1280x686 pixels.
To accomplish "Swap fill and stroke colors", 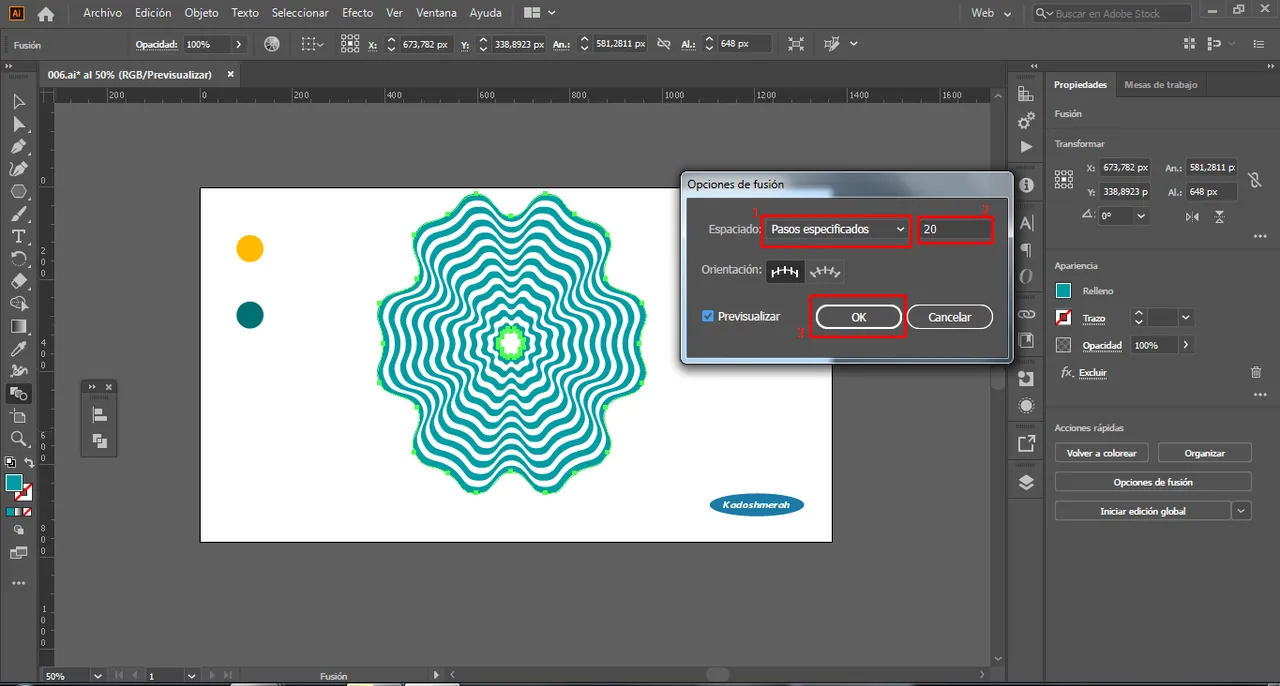I will [29, 463].
